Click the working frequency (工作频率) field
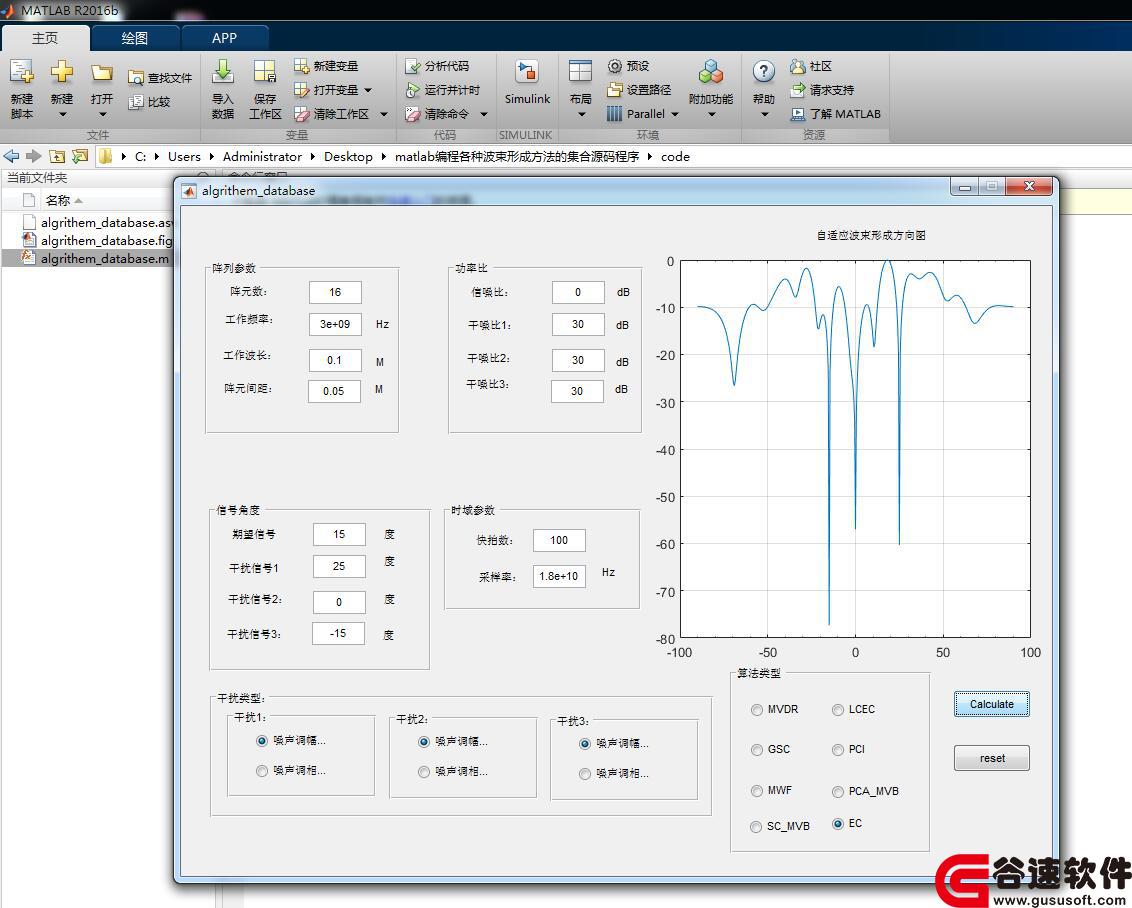The height and width of the screenshot is (908, 1132). (x=335, y=325)
